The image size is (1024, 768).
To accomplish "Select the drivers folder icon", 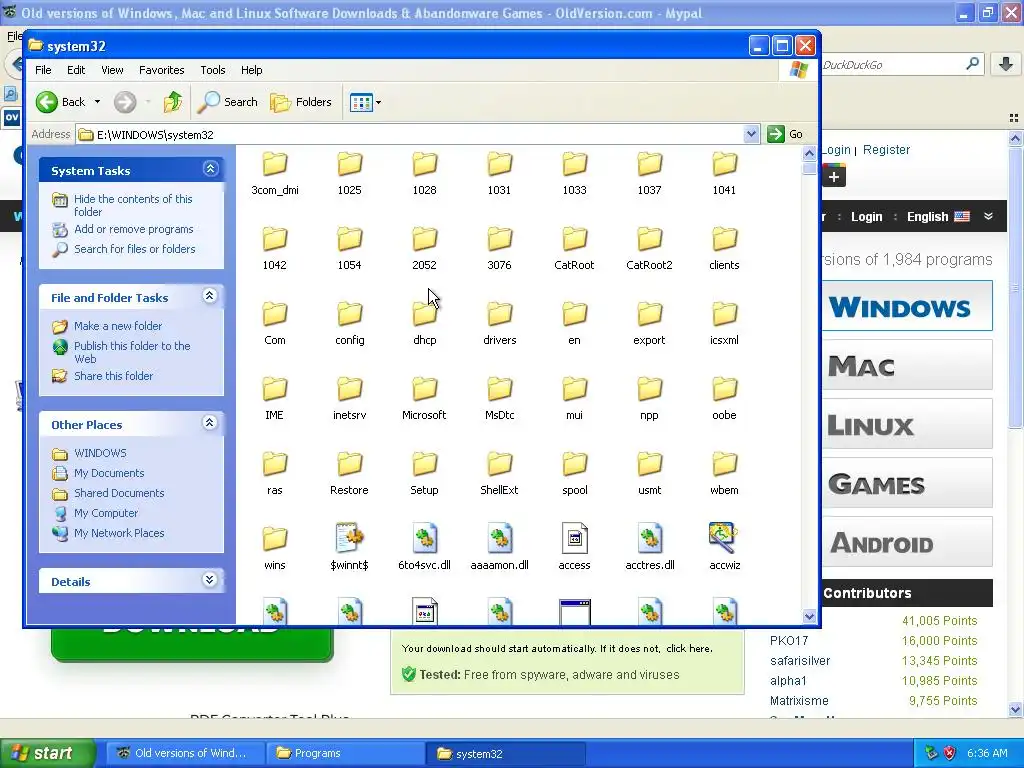I will (500, 314).
